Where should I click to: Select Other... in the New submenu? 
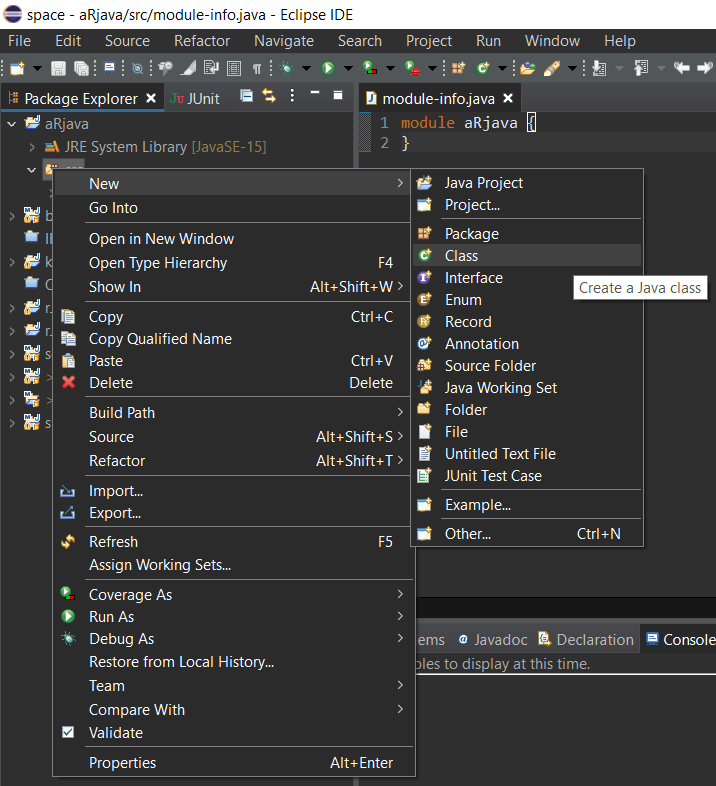pyautogui.click(x=527, y=534)
